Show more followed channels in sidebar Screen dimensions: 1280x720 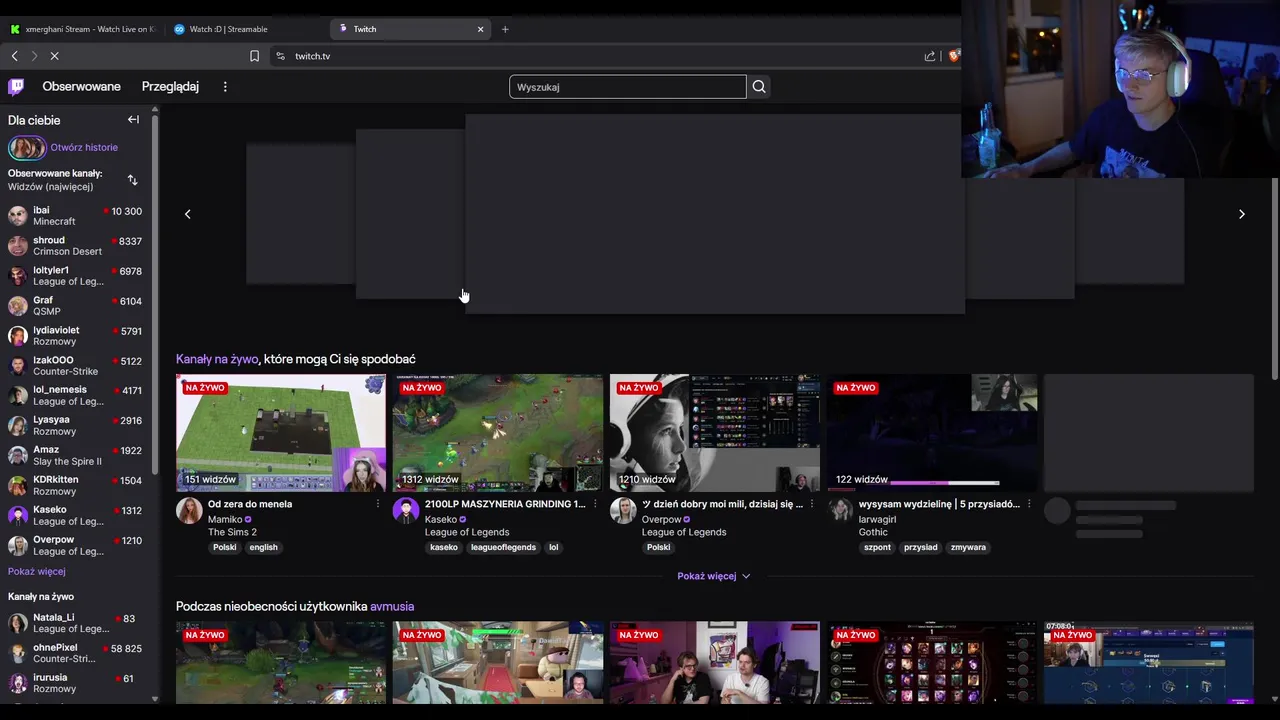pyautogui.click(x=37, y=571)
